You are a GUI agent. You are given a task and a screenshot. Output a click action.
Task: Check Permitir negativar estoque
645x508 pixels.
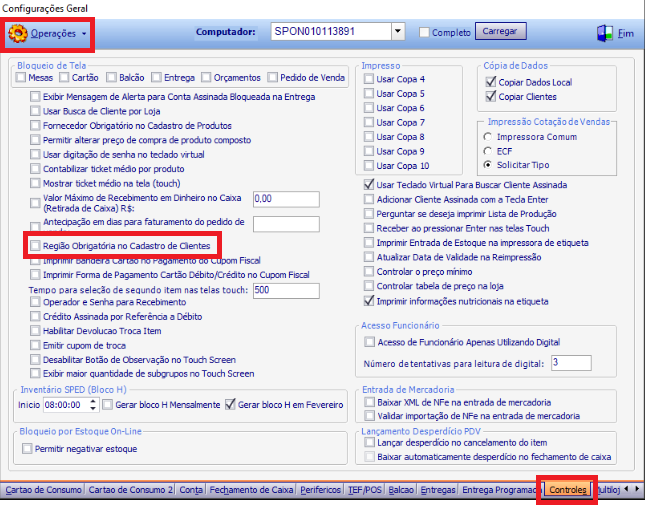pyautogui.click(x=27, y=448)
